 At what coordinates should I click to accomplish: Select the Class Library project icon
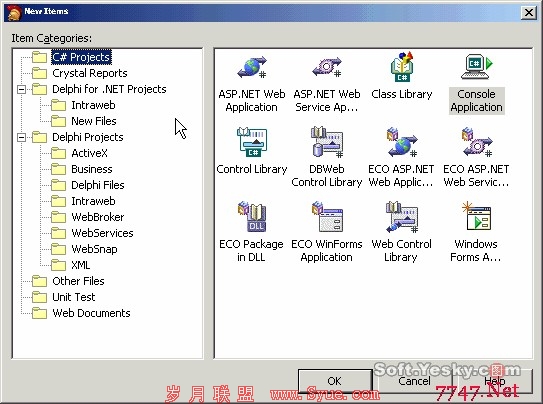point(402,67)
